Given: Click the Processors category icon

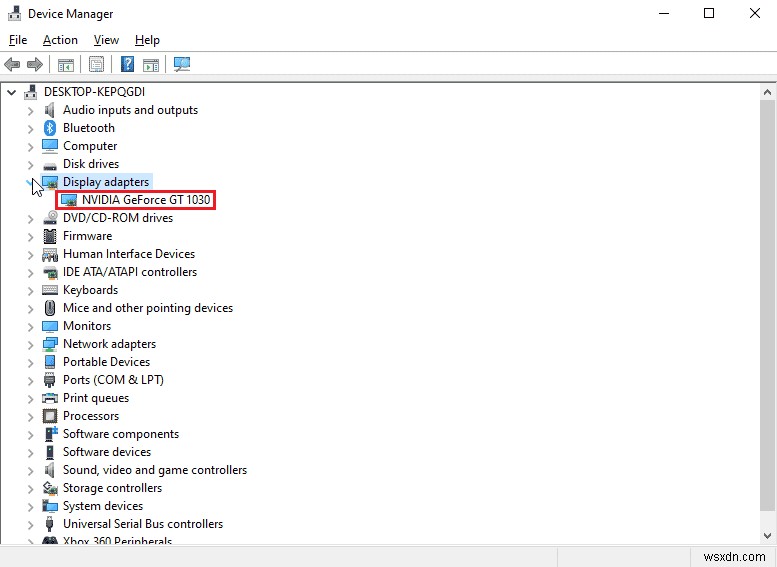Looking at the screenshot, I should pyautogui.click(x=50, y=416).
